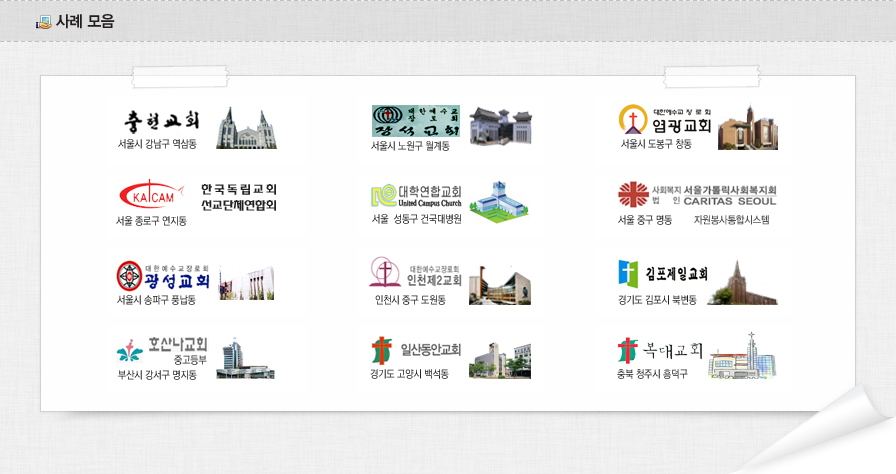Image resolution: width=896 pixels, height=474 pixels.
Task: Select the 일산동안교회 building thumbnail
Action: 500,361
